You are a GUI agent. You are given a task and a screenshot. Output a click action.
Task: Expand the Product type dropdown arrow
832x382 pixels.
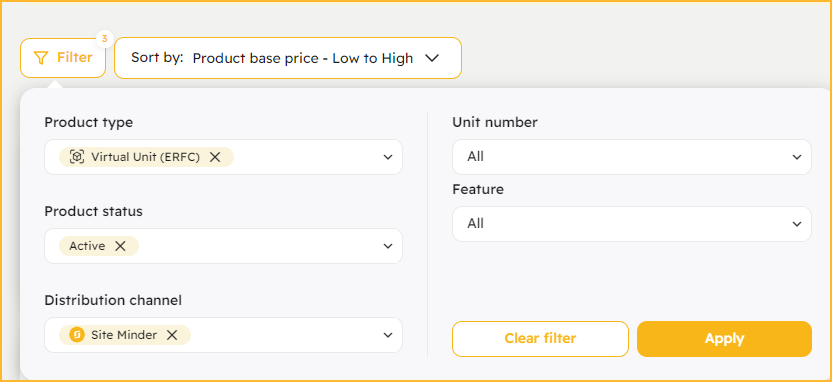click(388, 157)
